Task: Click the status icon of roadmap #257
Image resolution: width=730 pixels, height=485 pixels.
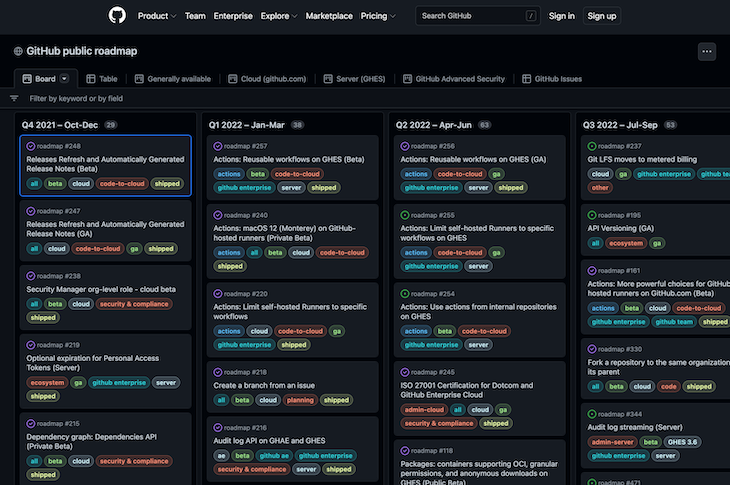Action: (x=217, y=146)
